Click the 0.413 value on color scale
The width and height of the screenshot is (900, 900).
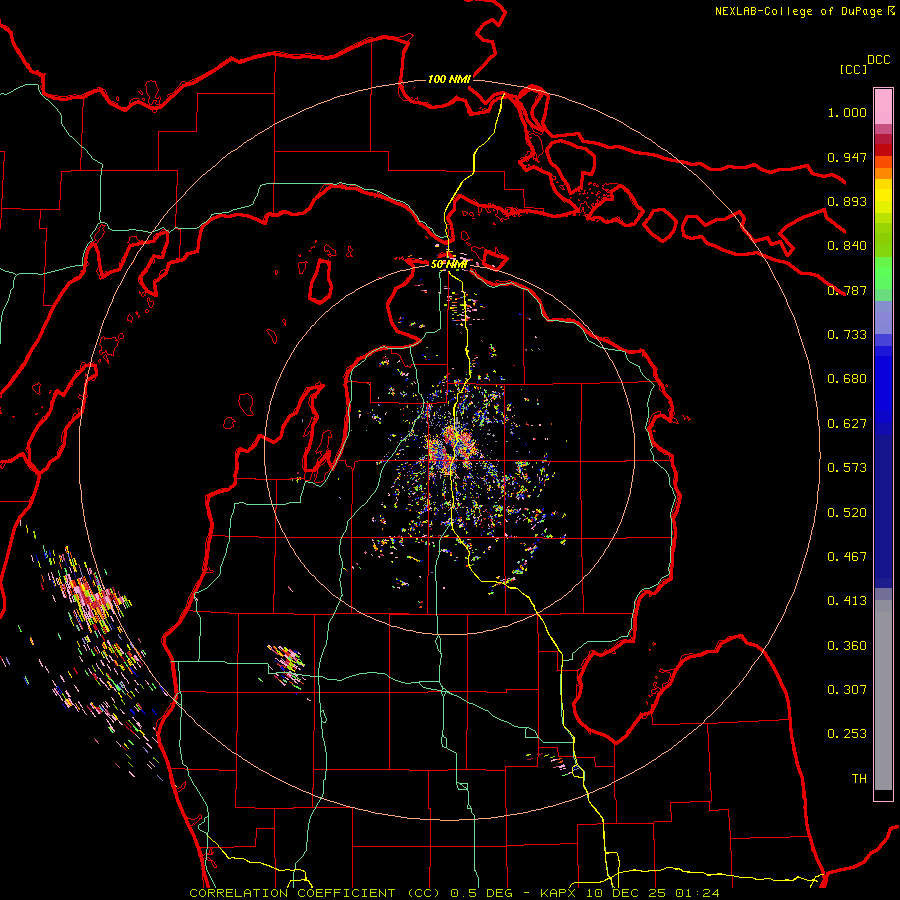[847, 601]
